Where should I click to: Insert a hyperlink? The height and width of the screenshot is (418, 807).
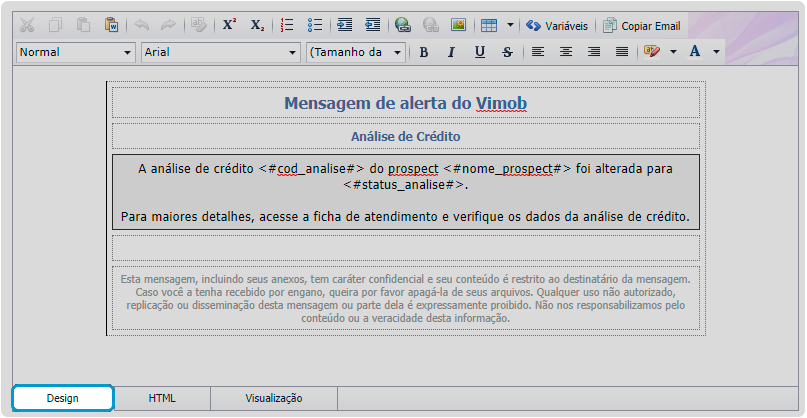point(402,25)
